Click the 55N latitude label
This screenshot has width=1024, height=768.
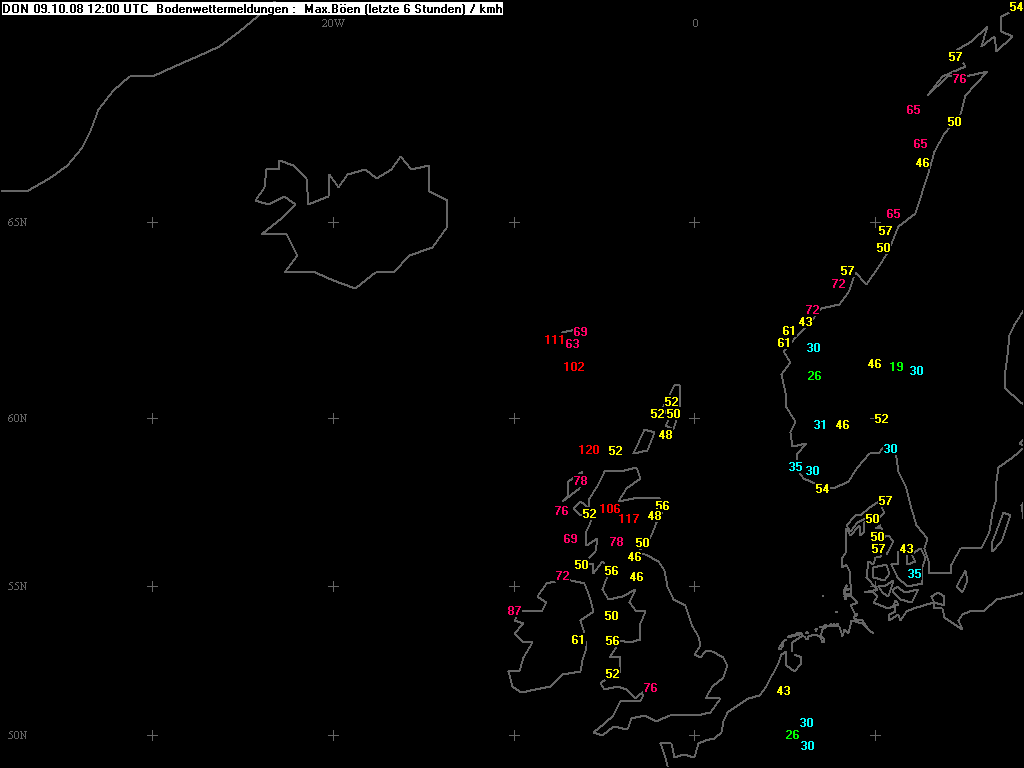(17, 586)
